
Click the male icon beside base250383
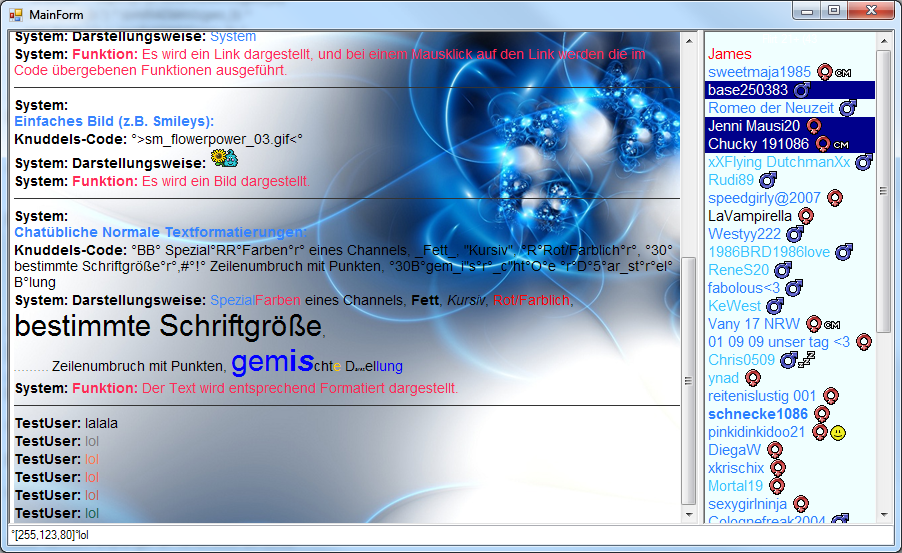(801, 90)
